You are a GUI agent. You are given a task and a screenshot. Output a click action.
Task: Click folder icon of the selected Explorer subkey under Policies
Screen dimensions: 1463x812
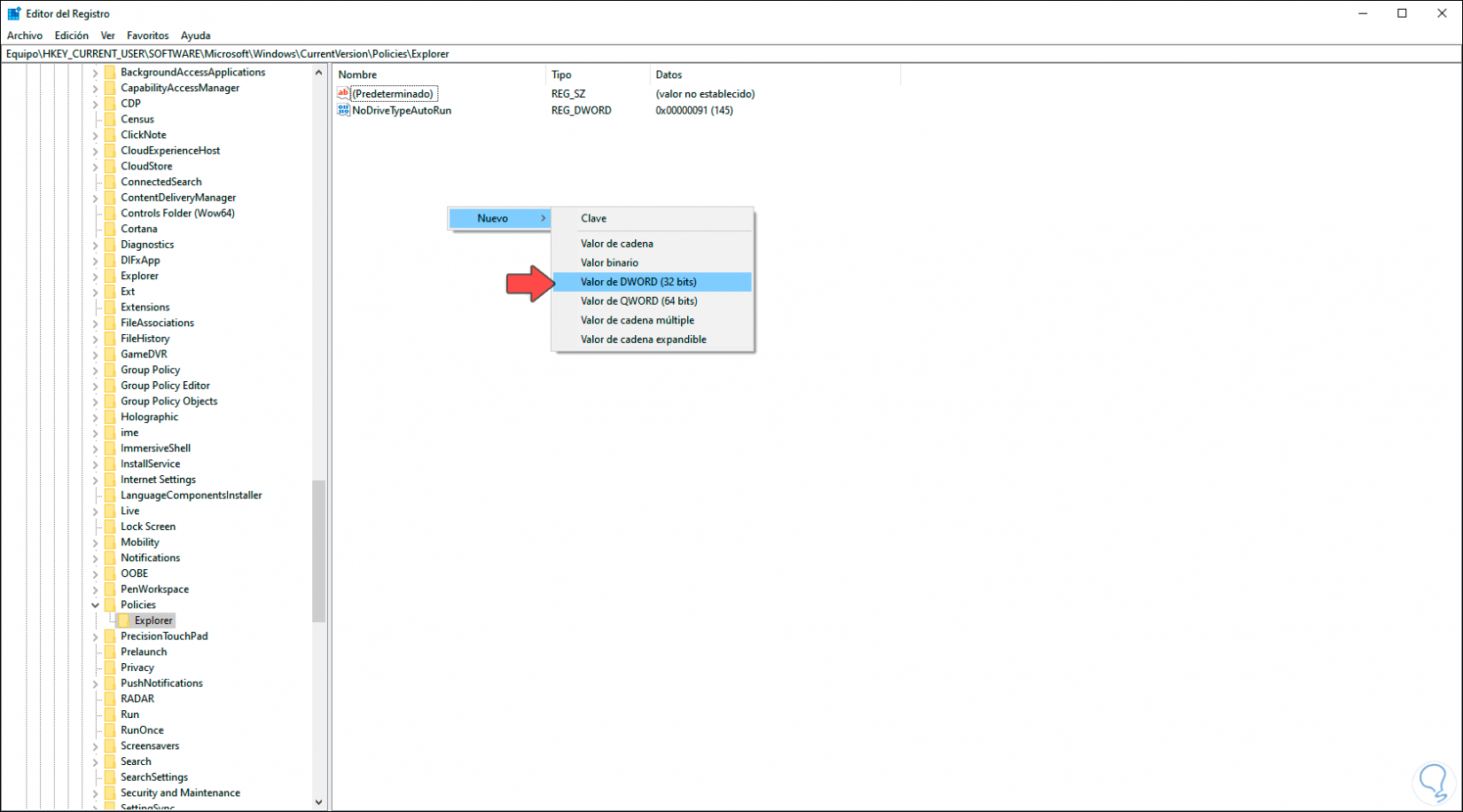124,621
